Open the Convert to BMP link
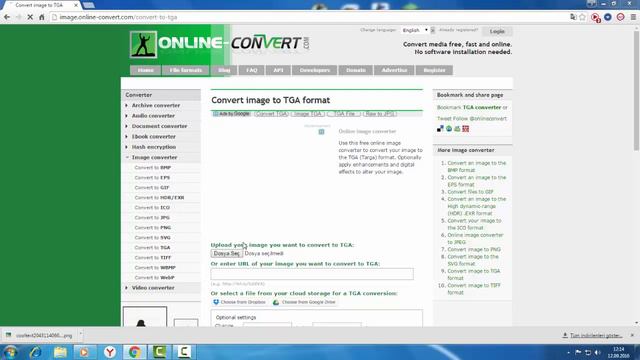Screen dimensions: 640x360 (153, 168)
